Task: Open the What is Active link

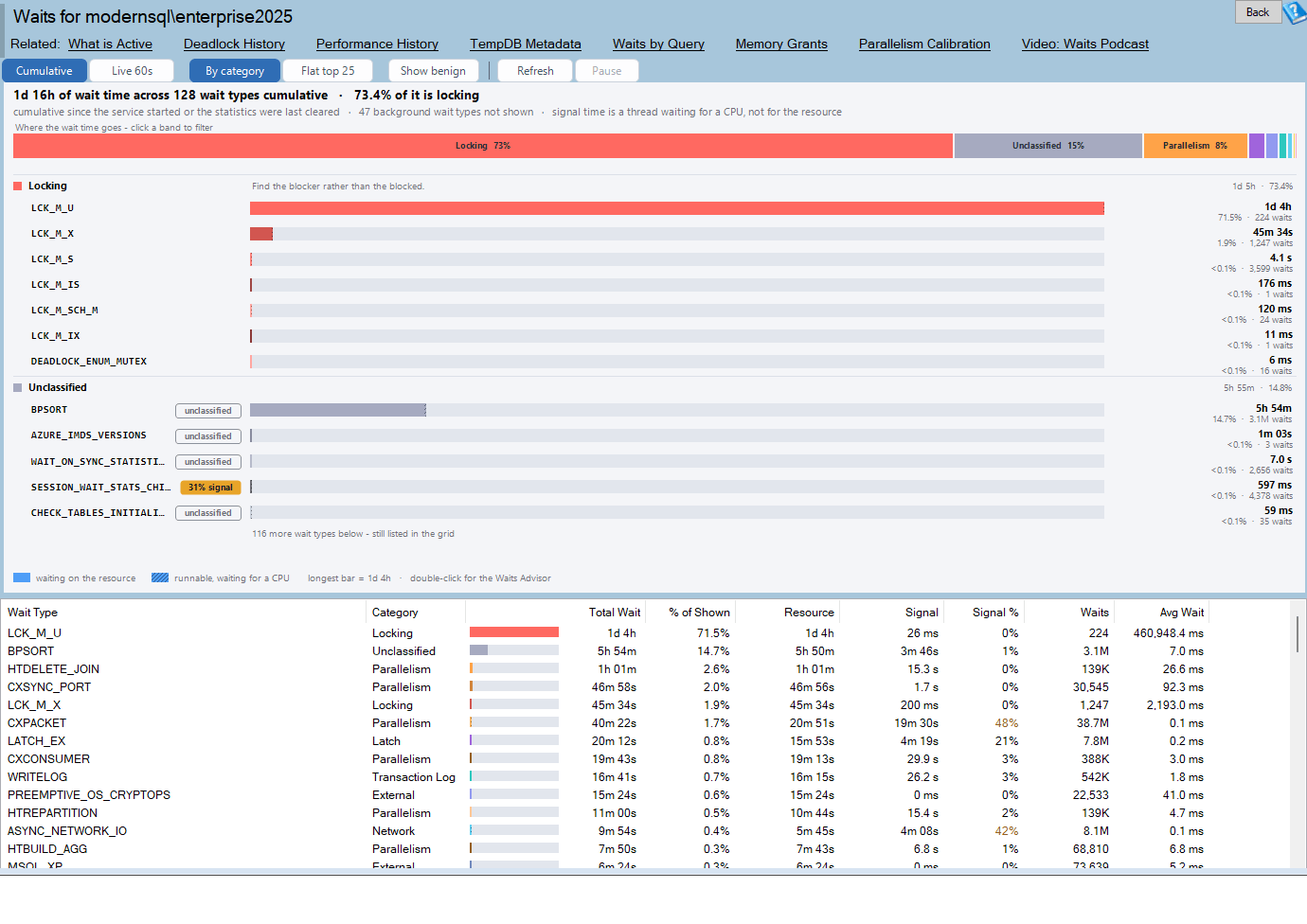Action: pyautogui.click(x=110, y=44)
